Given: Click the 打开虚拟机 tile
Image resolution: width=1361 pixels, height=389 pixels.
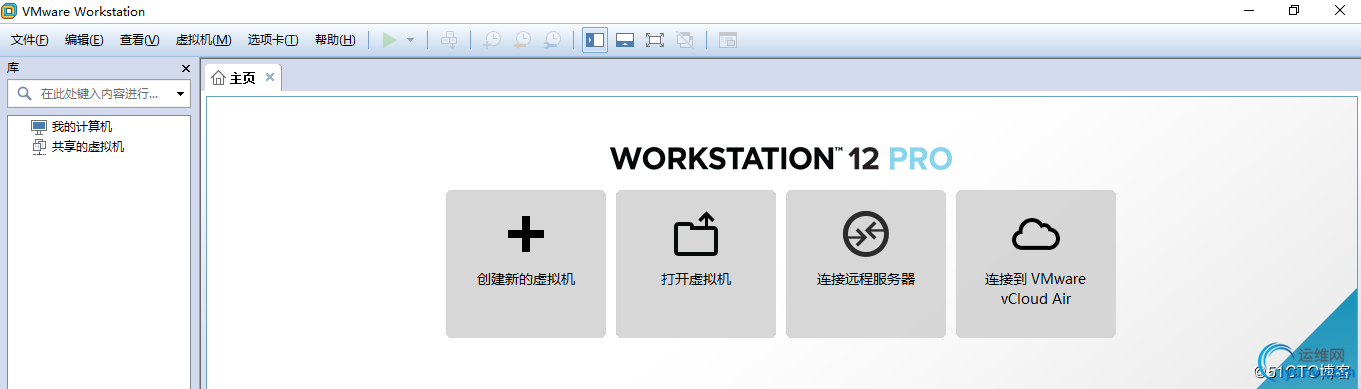Looking at the screenshot, I should 696,264.
